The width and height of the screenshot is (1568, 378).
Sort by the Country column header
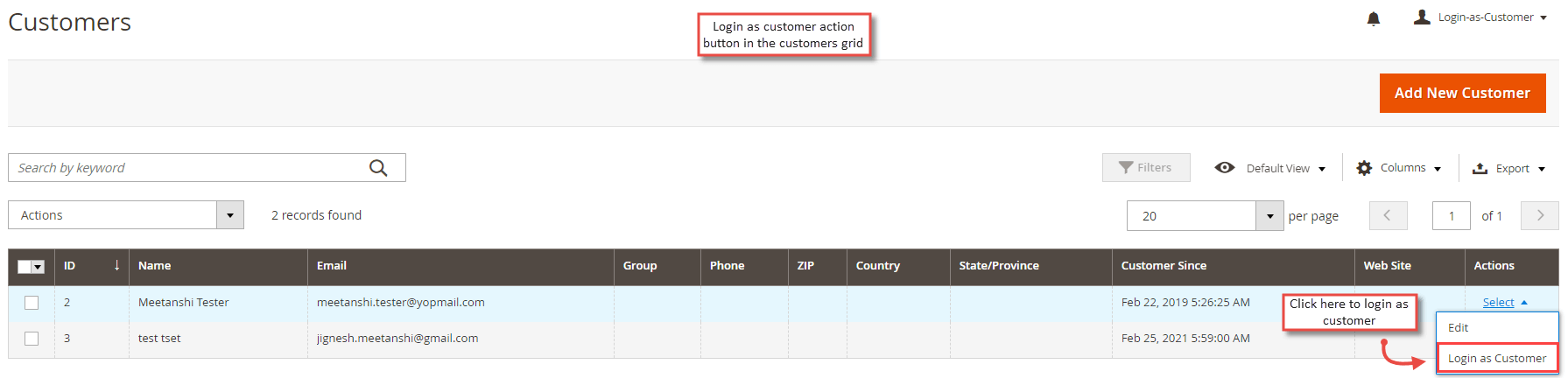pyautogui.click(x=898, y=266)
